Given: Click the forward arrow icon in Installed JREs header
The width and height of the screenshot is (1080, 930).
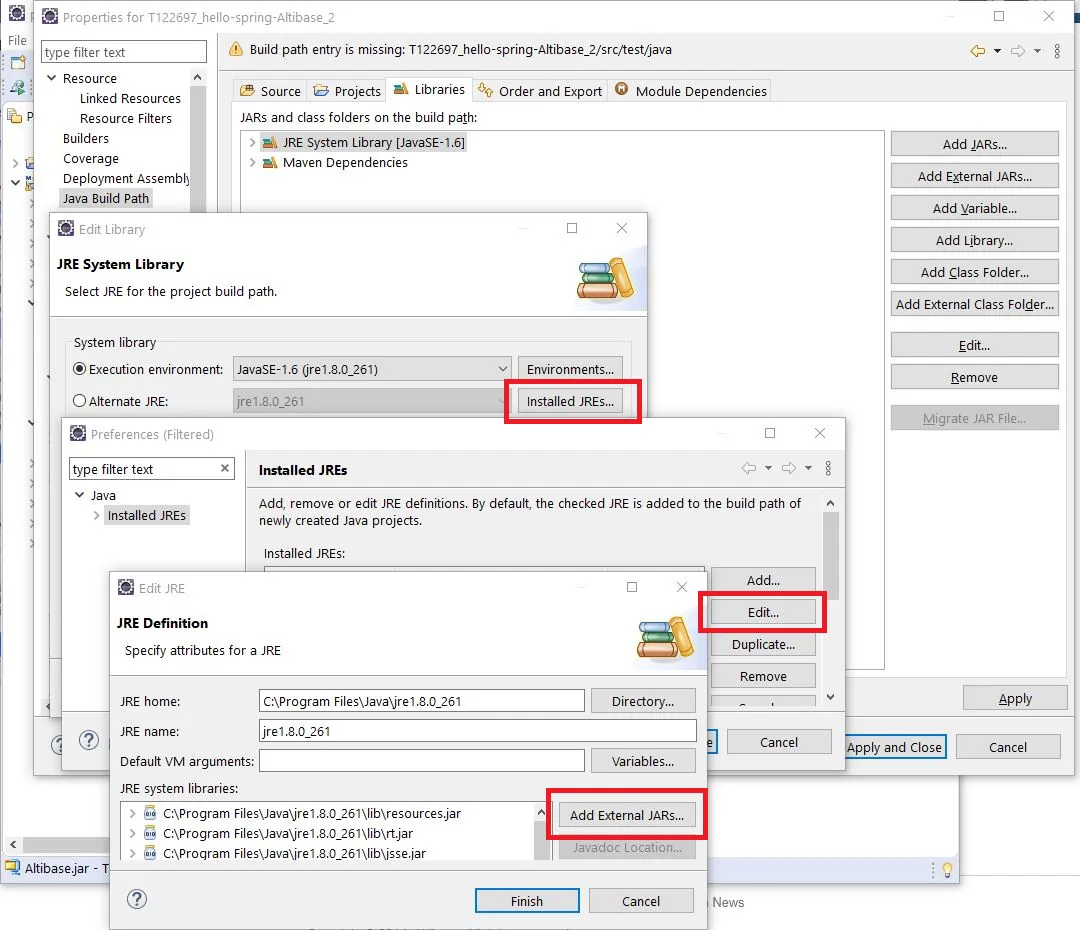Looking at the screenshot, I should coord(789,468).
